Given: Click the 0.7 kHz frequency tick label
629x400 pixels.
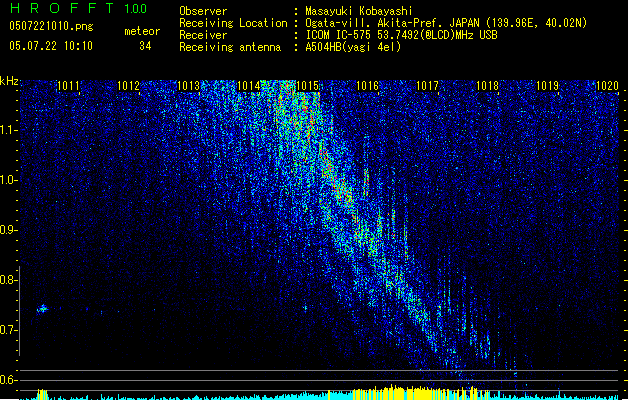Looking at the screenshot, I should click(x=9, y=330).
